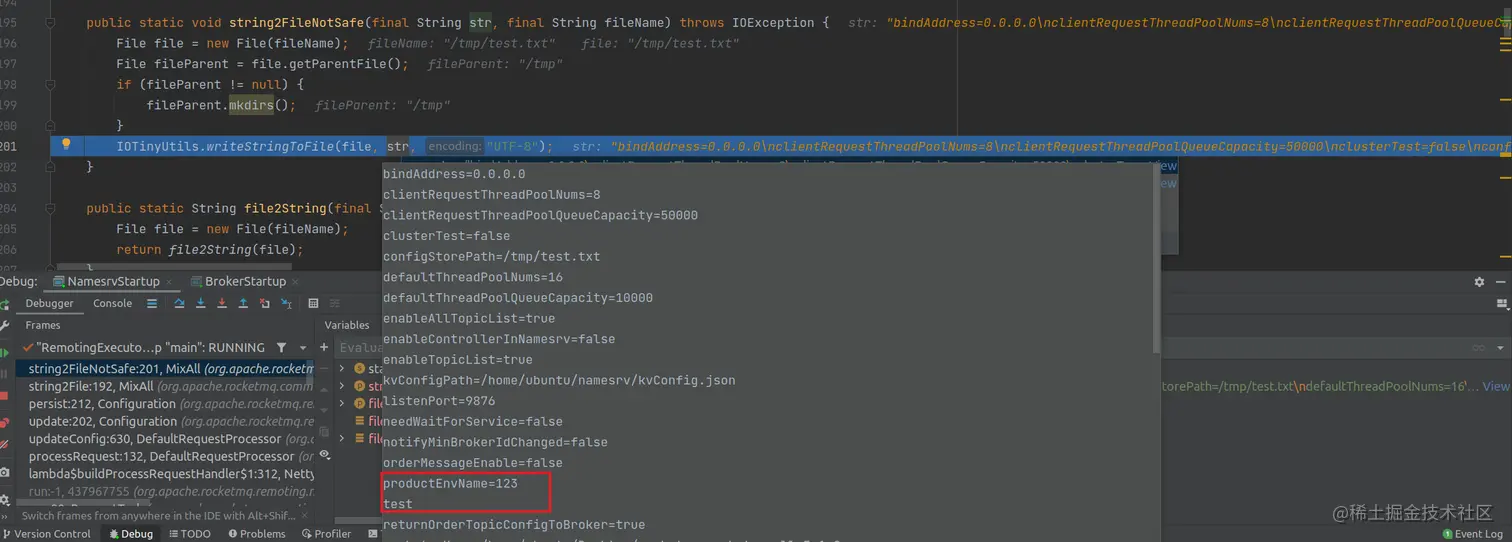
Task: Open the Evaluate Expression calculator icon
Action: pyautogui.click(x=313, y=303)
